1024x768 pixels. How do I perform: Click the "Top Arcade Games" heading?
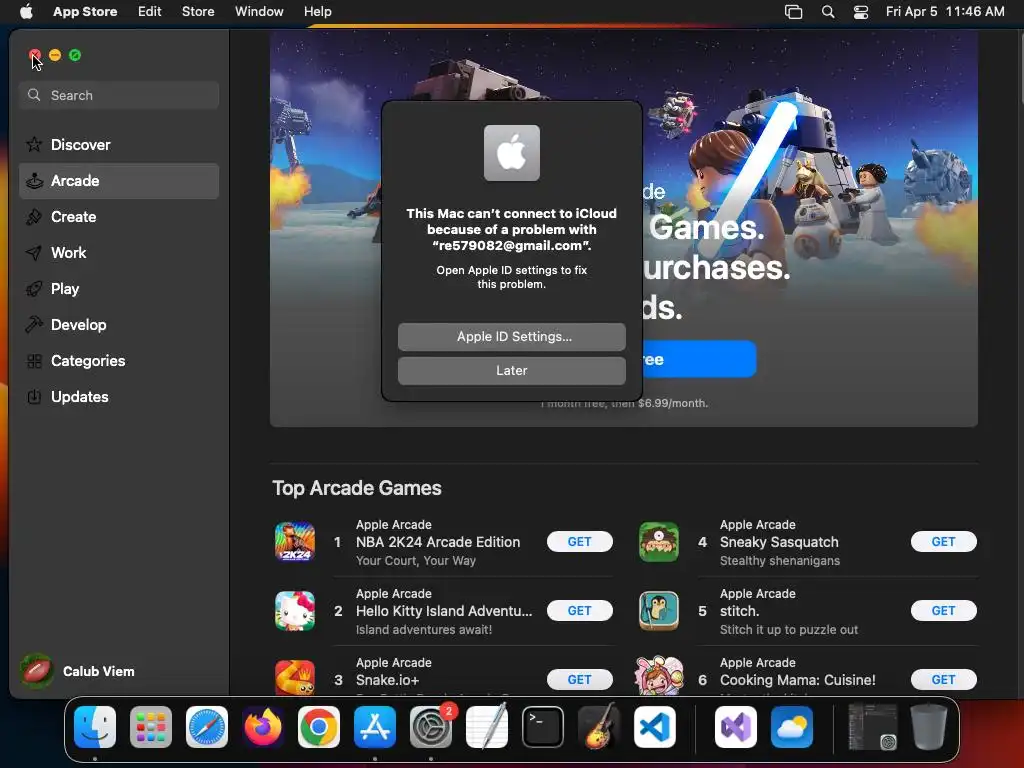click(x=357, y=488)
